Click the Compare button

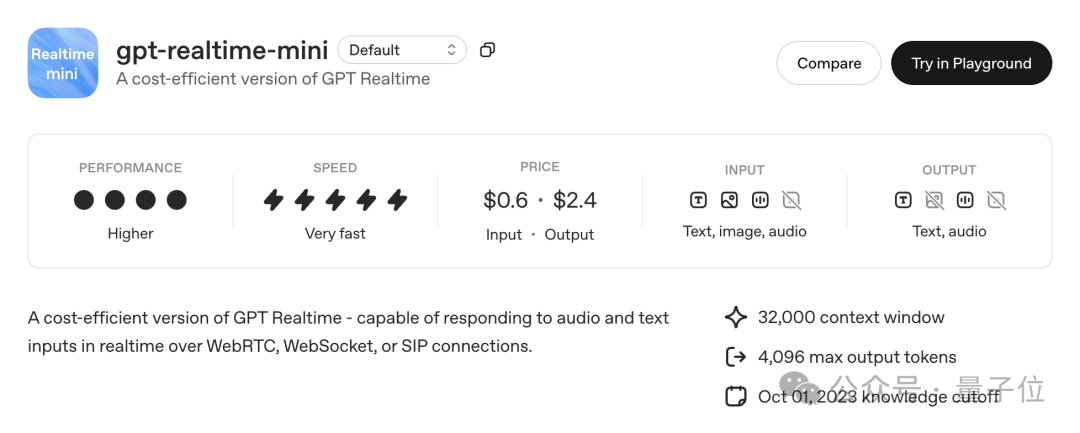pyautogui.click(x=828, y=63)
